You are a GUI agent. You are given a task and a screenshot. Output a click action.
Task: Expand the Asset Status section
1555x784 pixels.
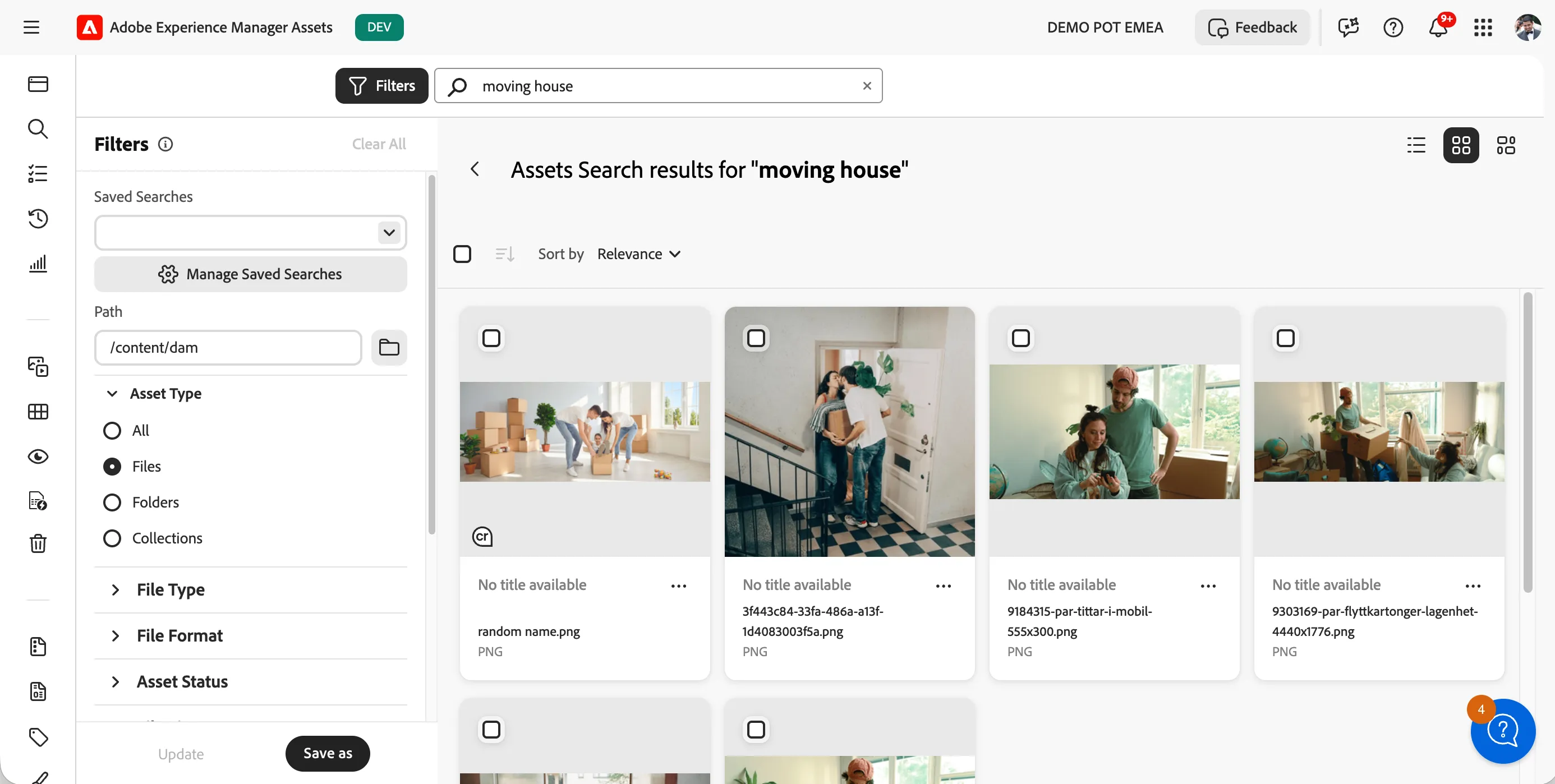tap(116, 681)
